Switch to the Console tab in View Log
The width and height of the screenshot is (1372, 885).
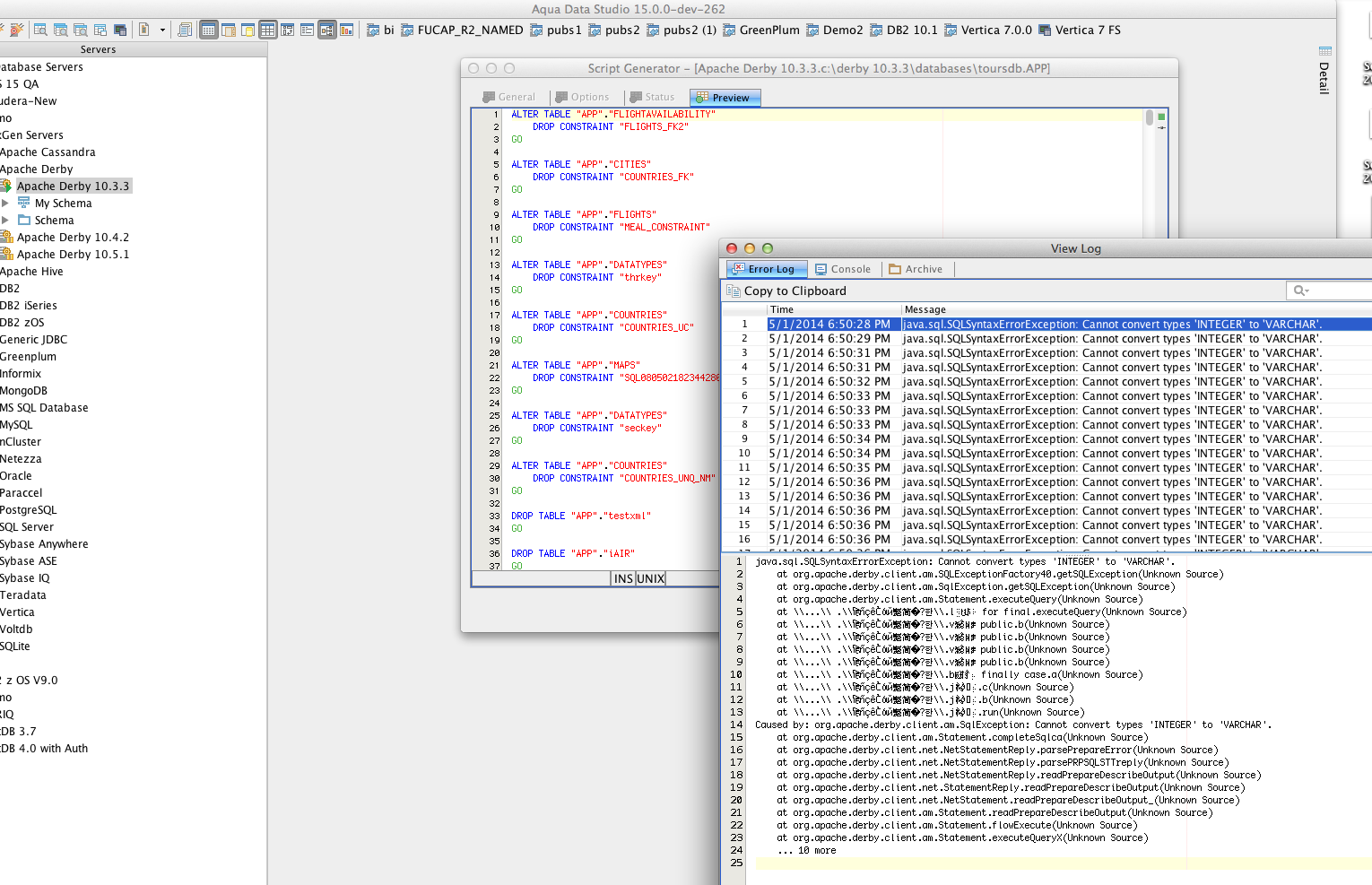(843, 269)
